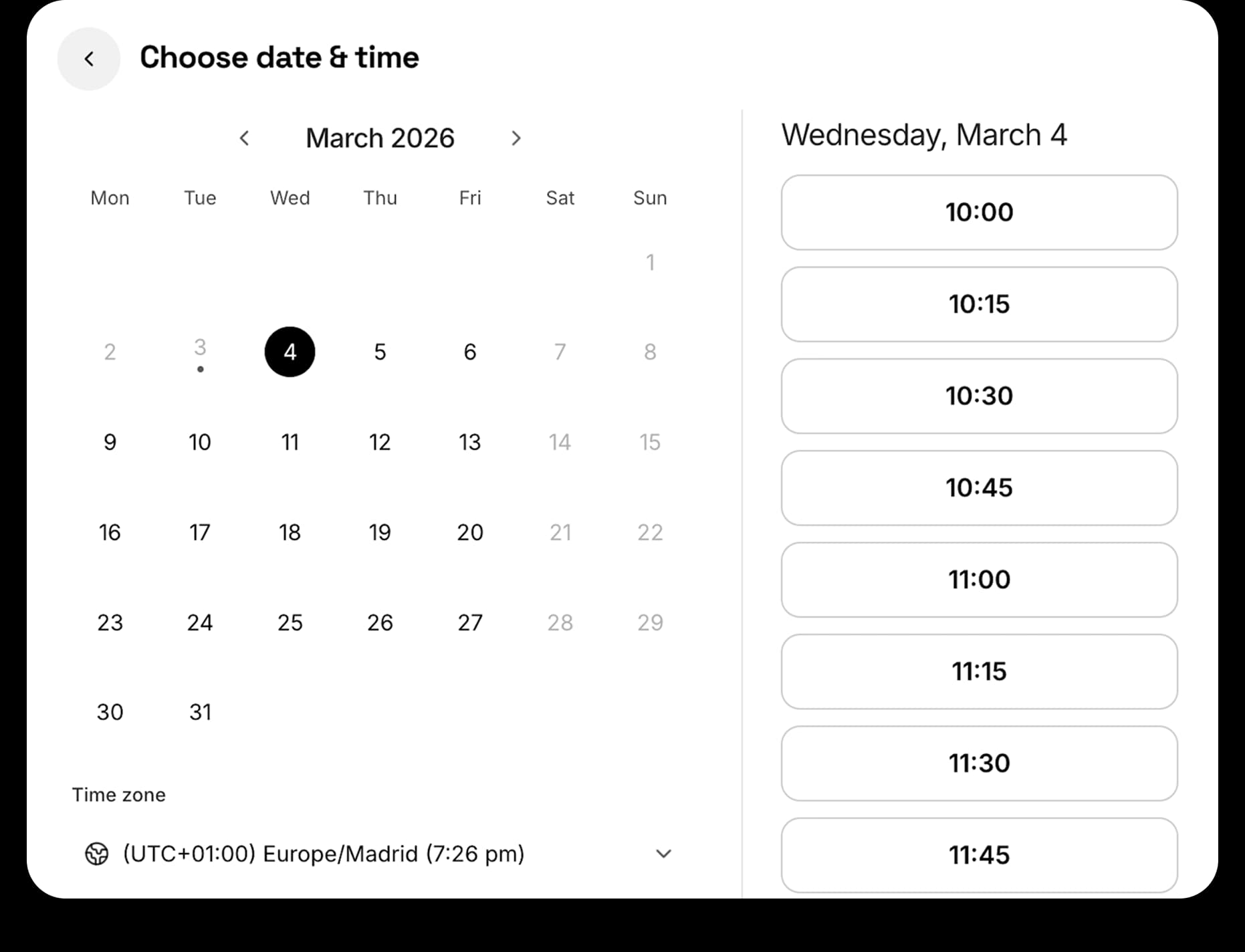Screen dimensions: 1245x952
Task: Pick March 5 on the calendar
Action: (380, 352)
